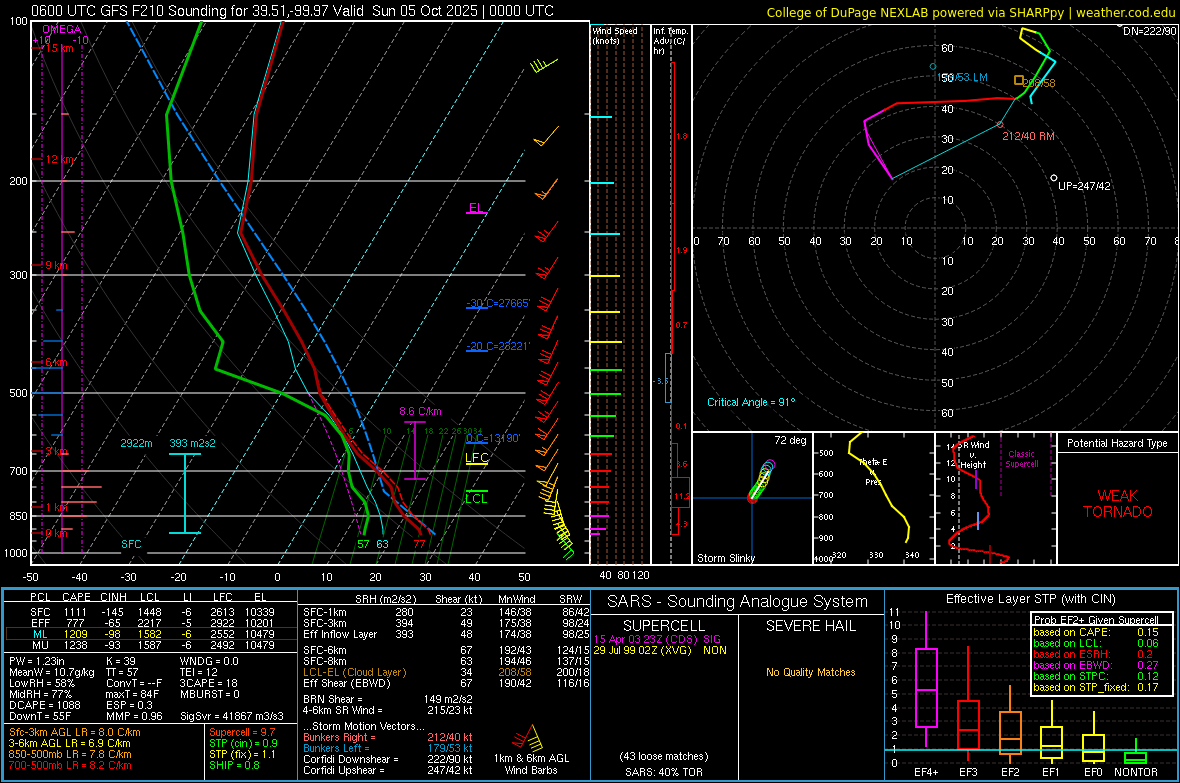Click the SHIP = 0.8 value
The height and width of the screenshot is (783, 1180).
(x=234, y=765)
